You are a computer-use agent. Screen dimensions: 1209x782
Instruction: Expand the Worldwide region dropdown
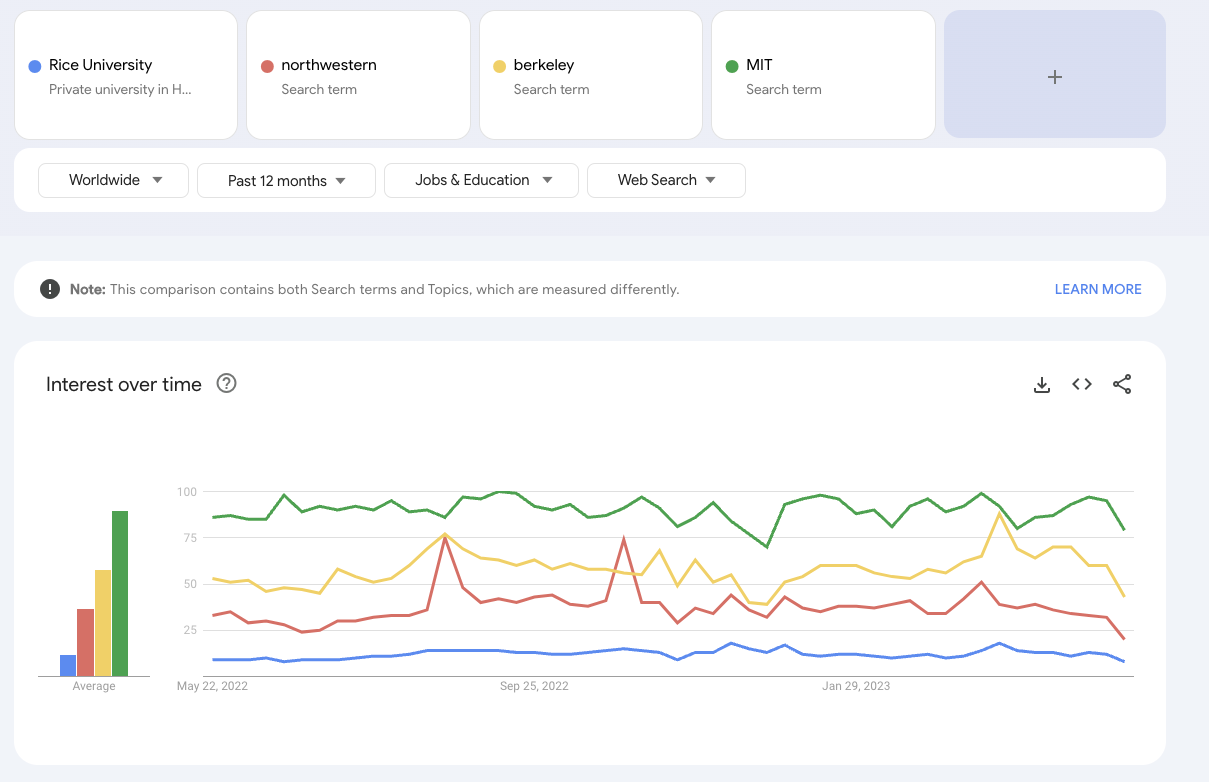pyautogui.click(x=114, y=180)
